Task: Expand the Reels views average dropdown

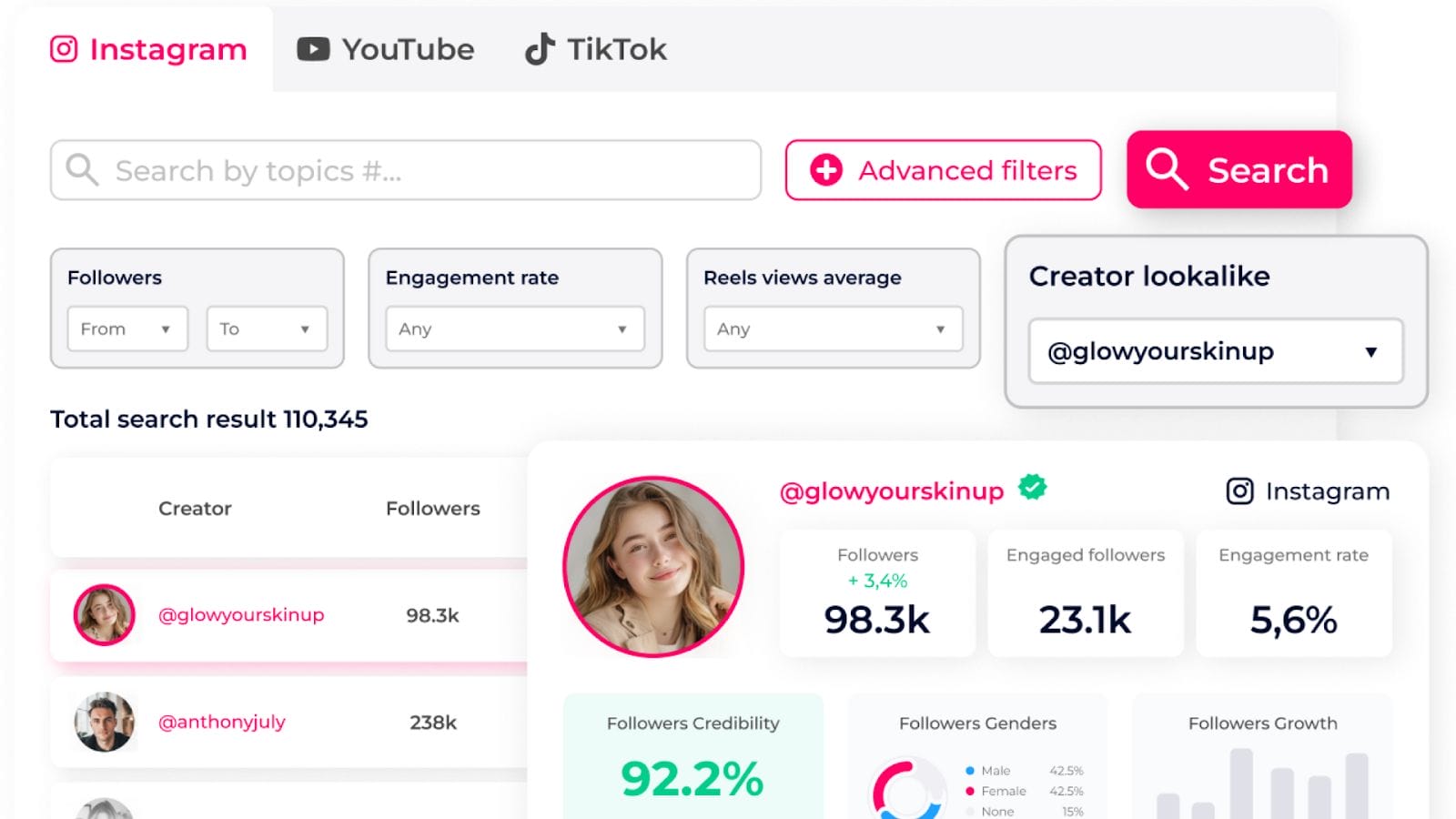Action: click(x=833, y=329)
